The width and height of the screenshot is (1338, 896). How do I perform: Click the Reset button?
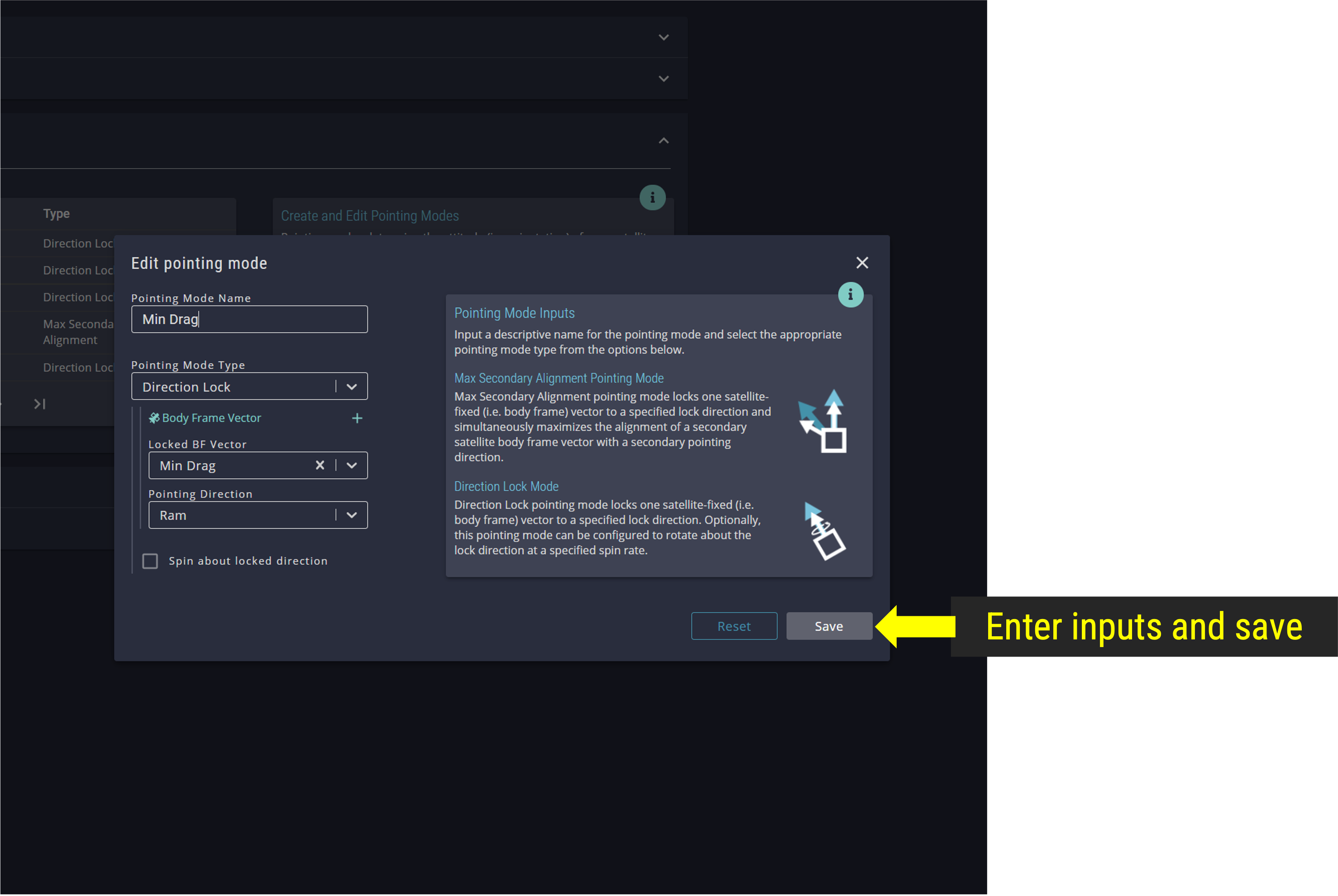coord(735,625)
